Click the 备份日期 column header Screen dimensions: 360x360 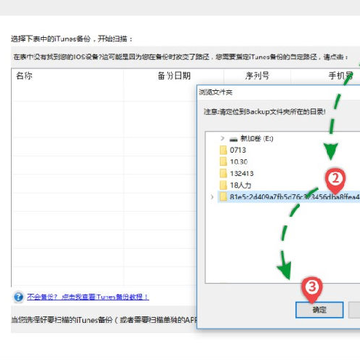[x=174, y=76]
